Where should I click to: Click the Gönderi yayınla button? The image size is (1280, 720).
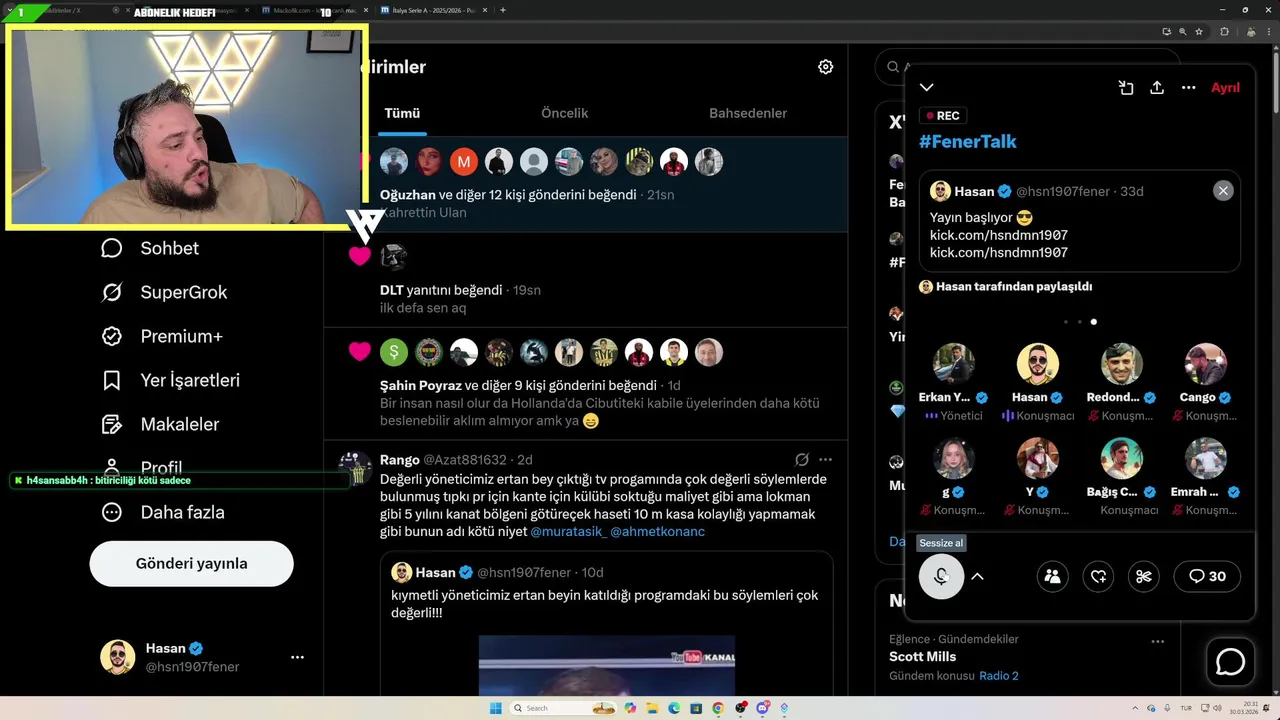coord(191,563)
